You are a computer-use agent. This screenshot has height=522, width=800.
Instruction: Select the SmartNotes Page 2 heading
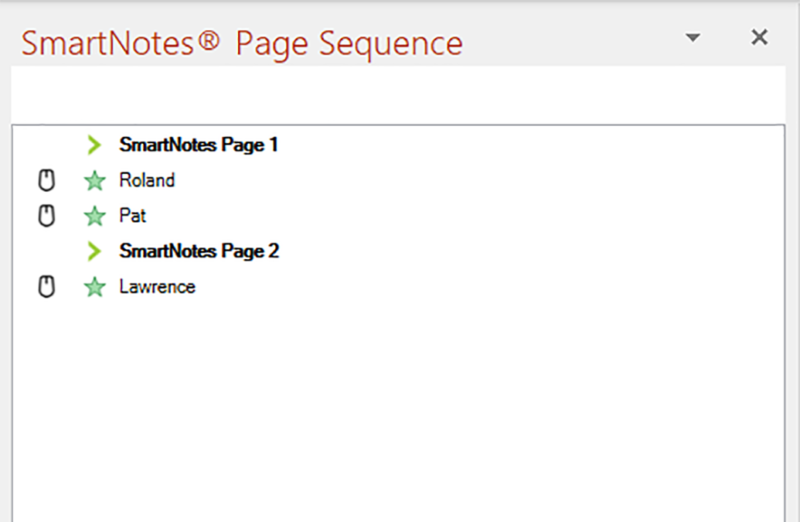tap(198, 251)
